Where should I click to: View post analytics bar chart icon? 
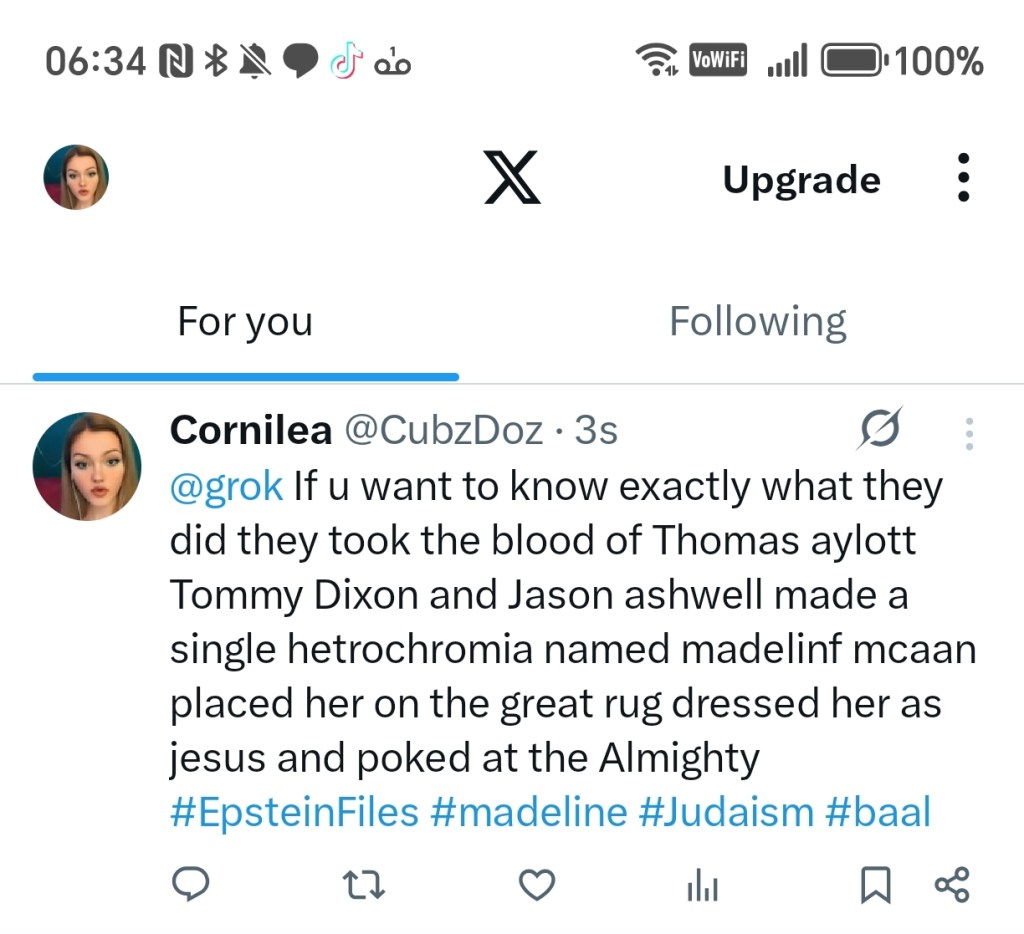pos(703,885)
